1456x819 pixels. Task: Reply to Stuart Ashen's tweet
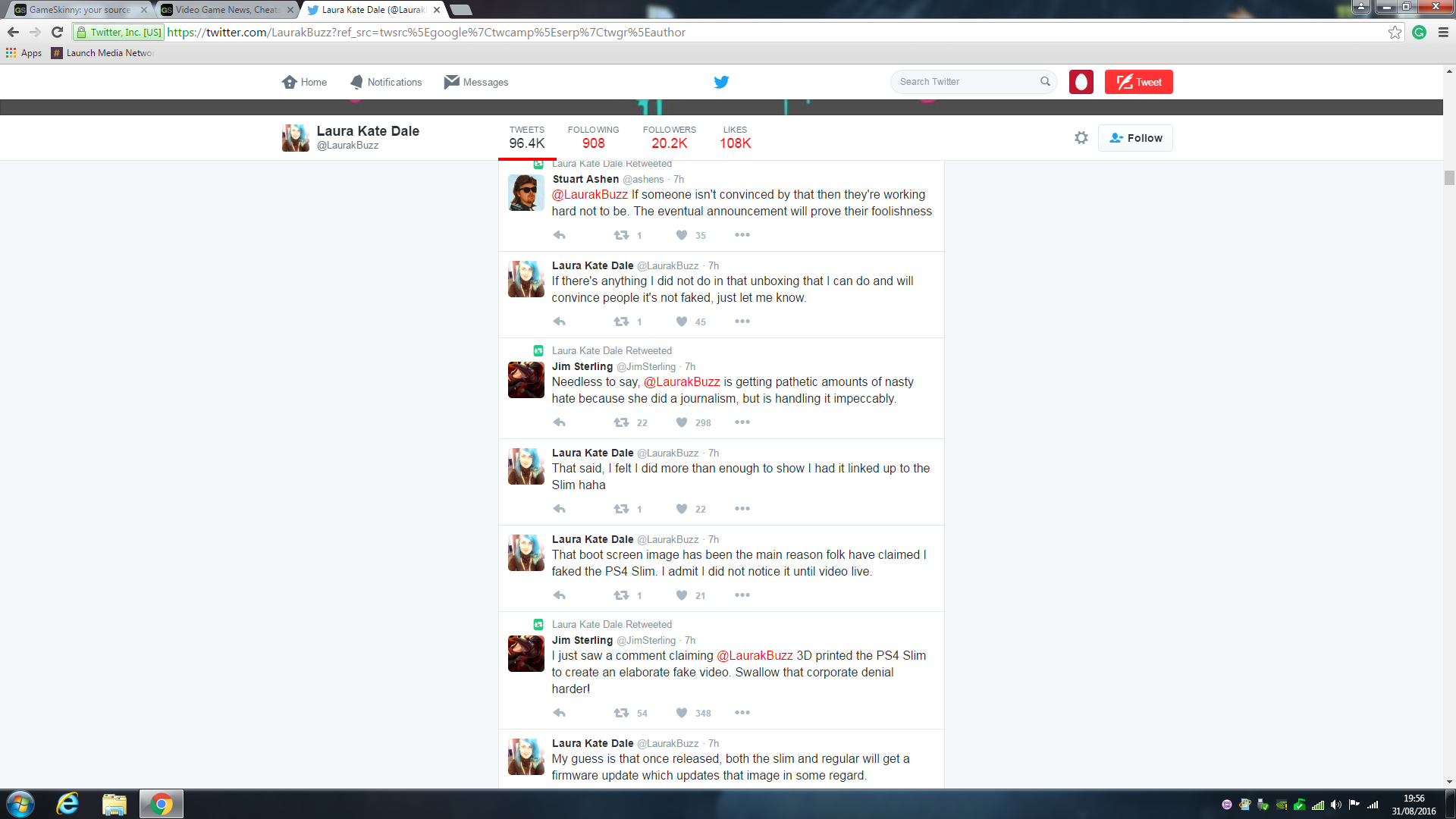click(560, 235)
